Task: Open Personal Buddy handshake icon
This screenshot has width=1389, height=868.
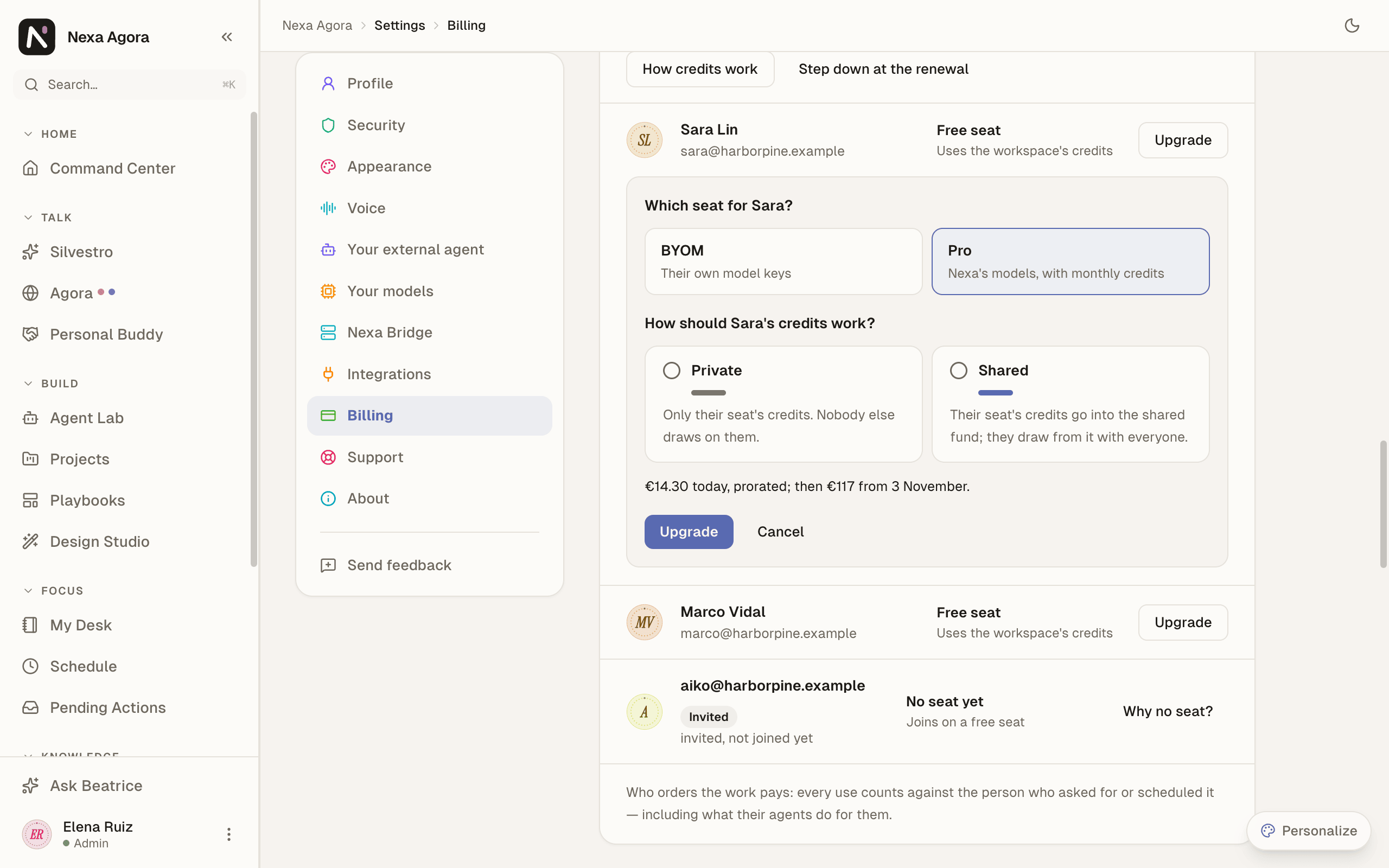Action: coord(30,335)
